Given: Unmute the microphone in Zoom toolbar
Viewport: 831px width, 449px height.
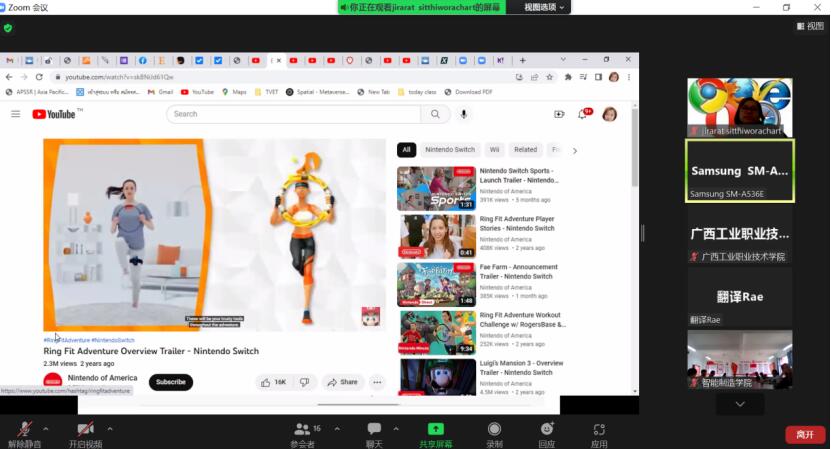Looking at the screenshot, I should point(24,434).
